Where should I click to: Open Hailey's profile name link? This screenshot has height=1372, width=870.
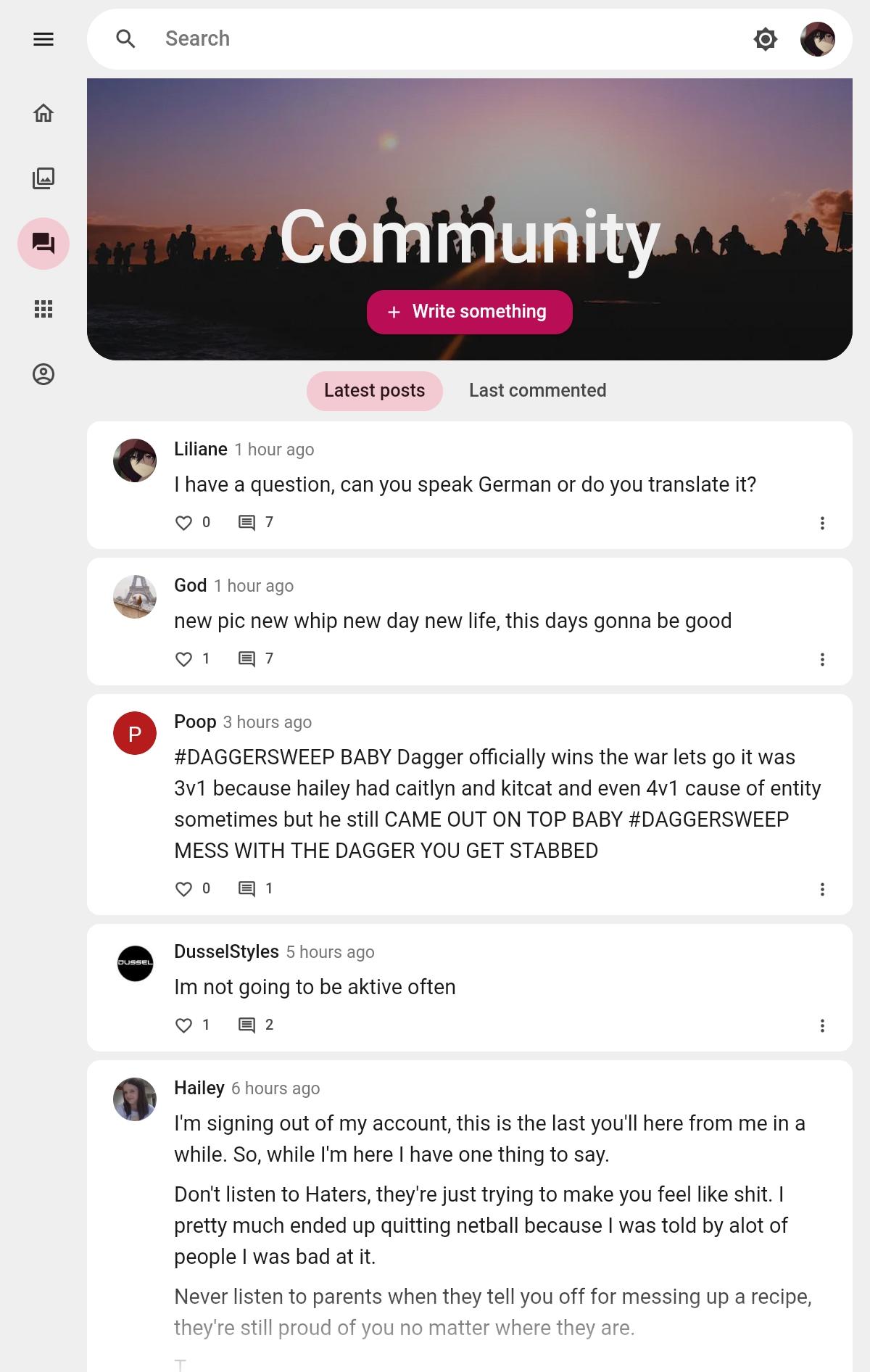click(x=199, y=1088)
